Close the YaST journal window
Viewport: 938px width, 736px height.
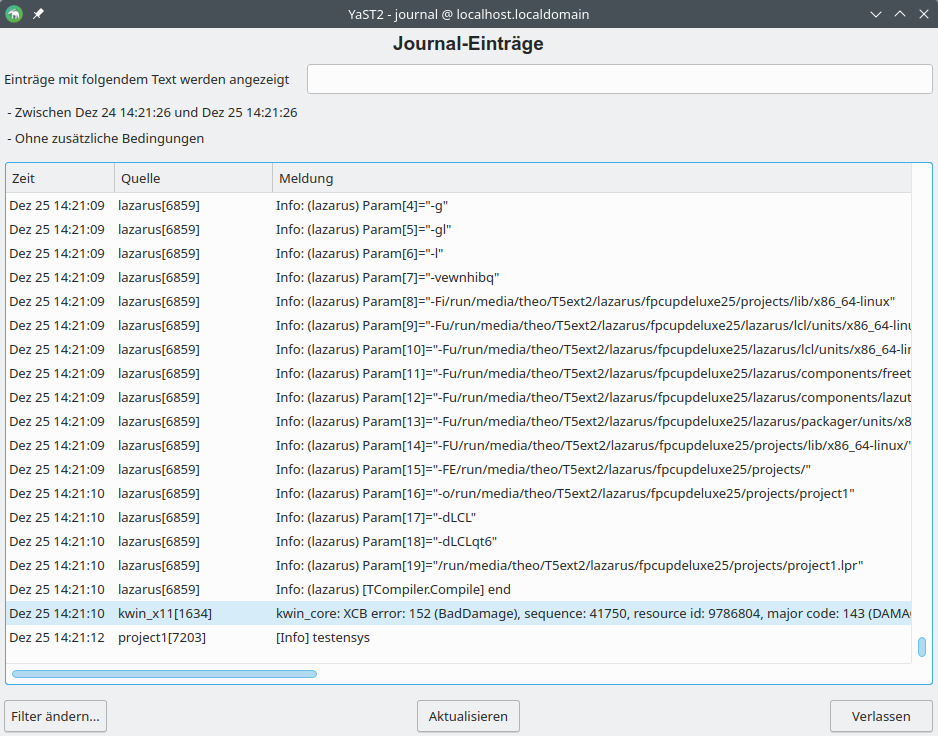tap(922, 15)
